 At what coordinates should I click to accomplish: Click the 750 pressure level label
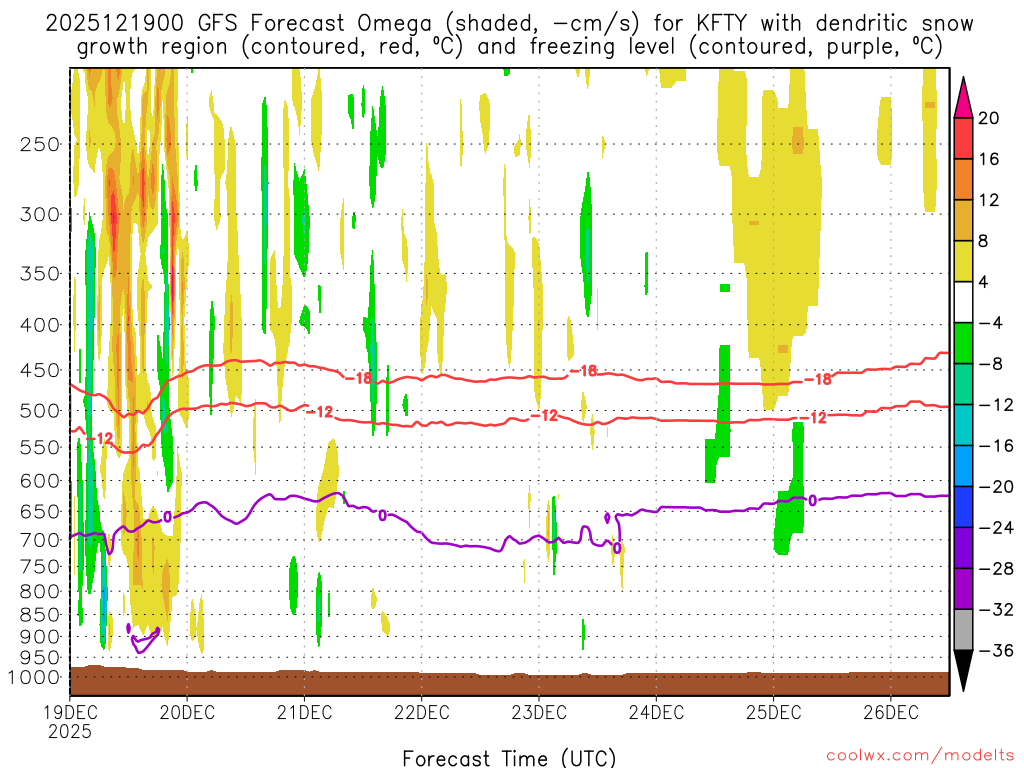coord(40,566)
